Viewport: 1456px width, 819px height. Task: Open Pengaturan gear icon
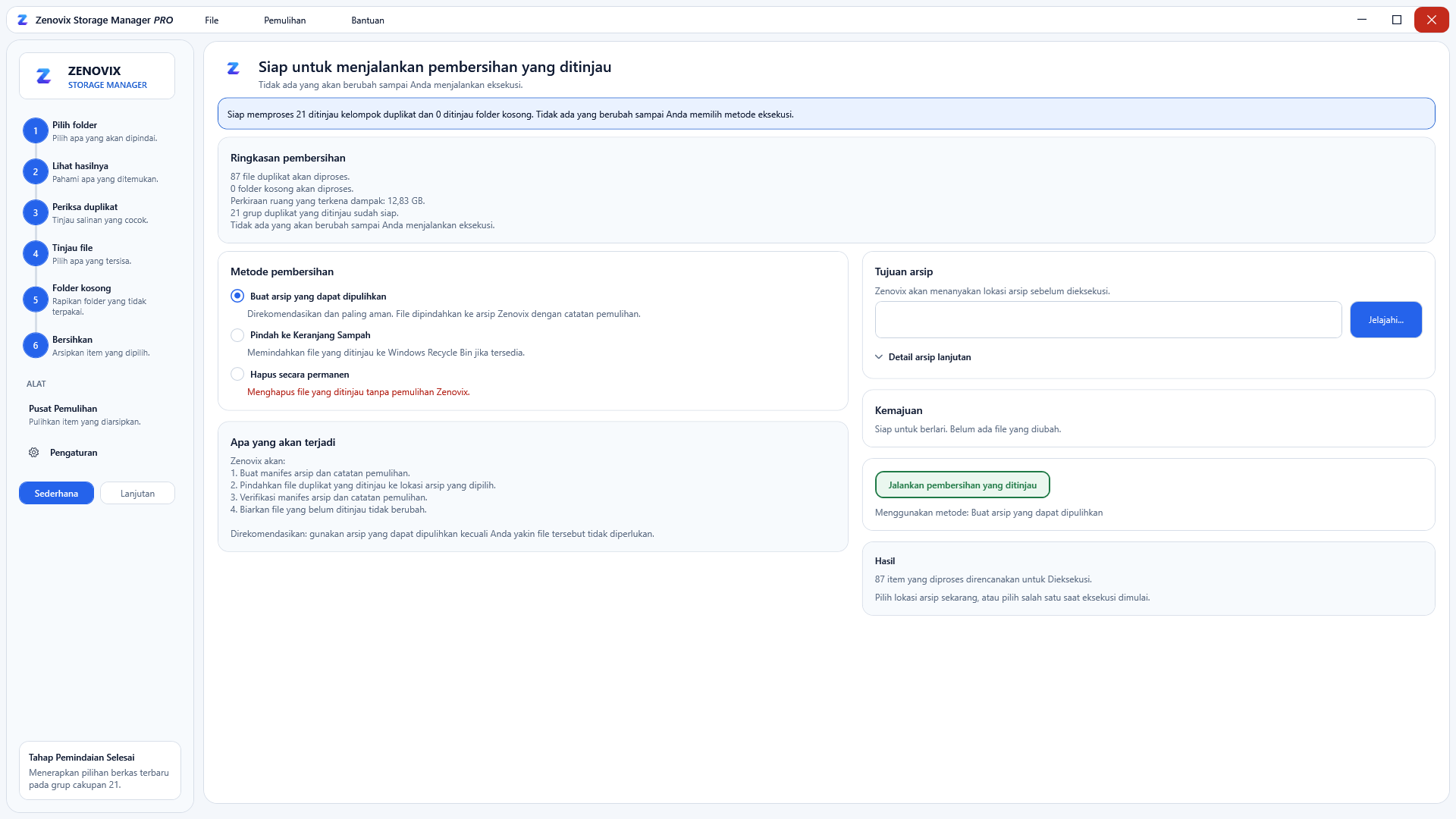(x=34, y=453)
